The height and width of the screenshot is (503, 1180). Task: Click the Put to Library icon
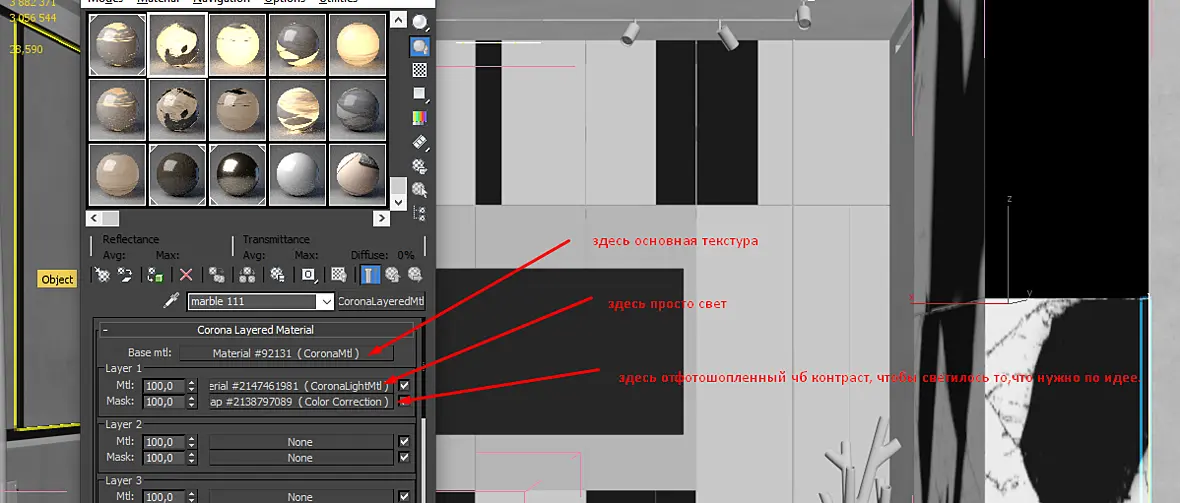tap(277, 275)
